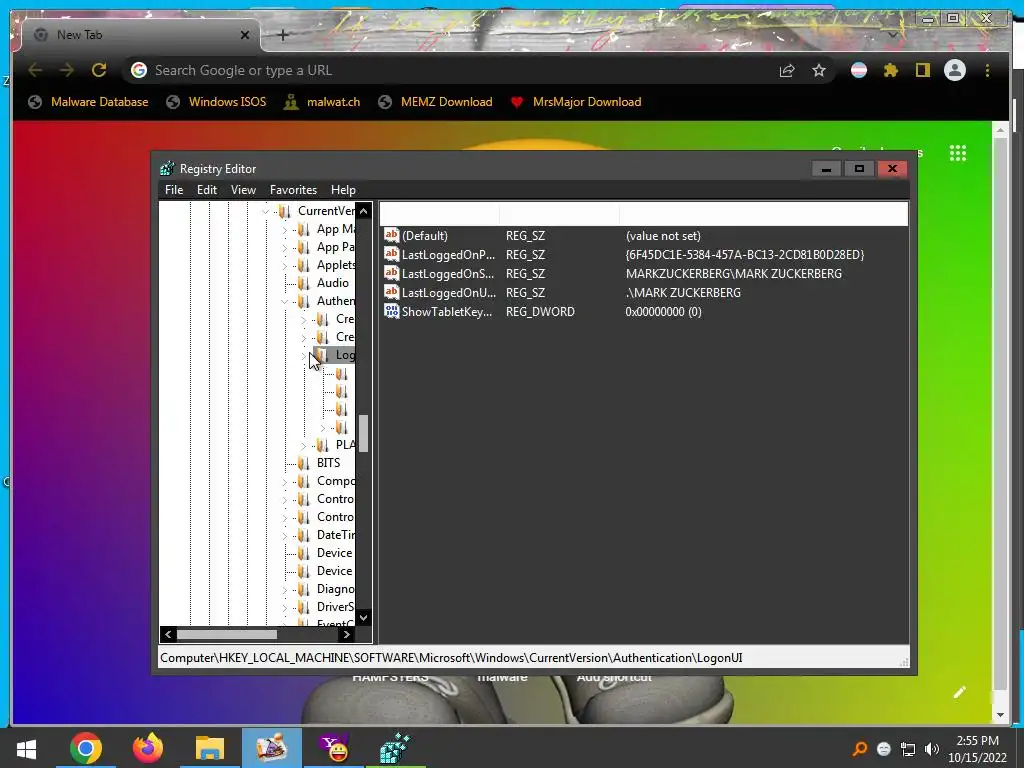Go back in Chrome
1024x768 pixels.
(35, 70)
